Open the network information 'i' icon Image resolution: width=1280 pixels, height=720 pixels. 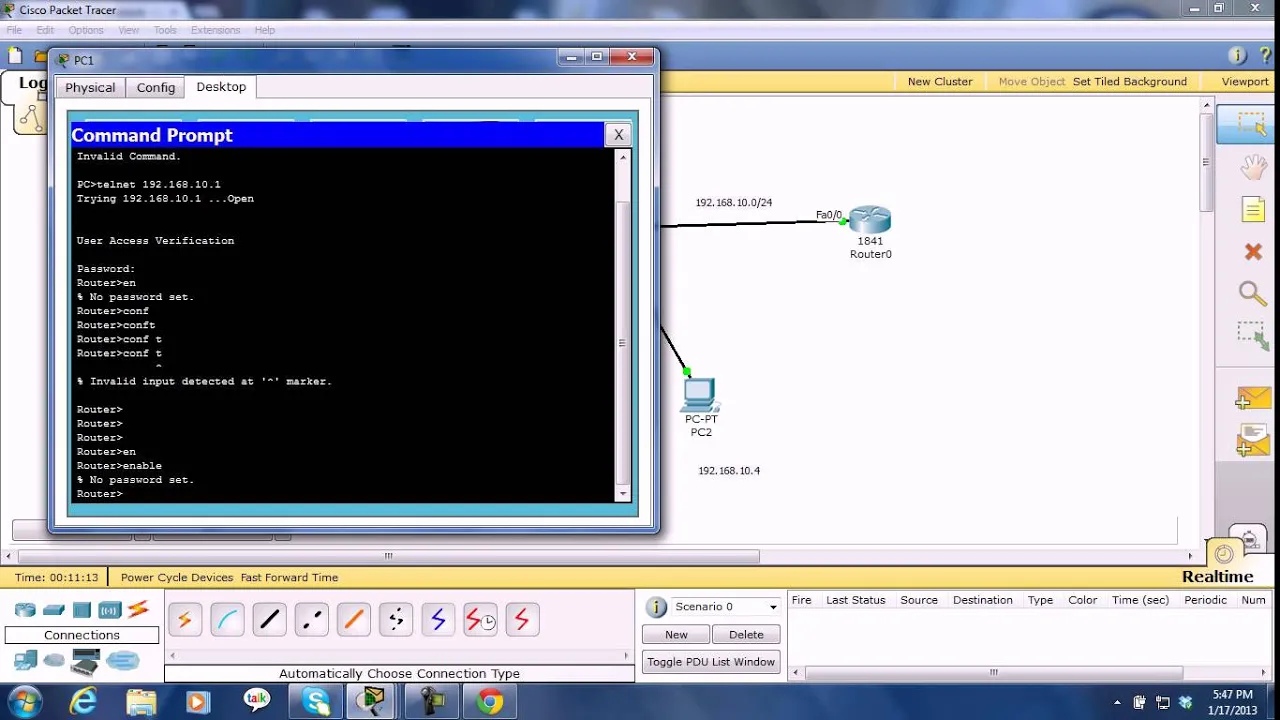[1237, 56]
